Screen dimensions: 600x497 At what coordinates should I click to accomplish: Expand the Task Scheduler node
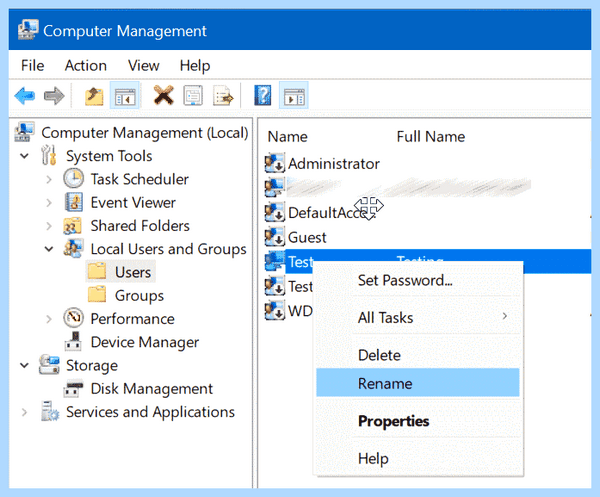point(49,179)
